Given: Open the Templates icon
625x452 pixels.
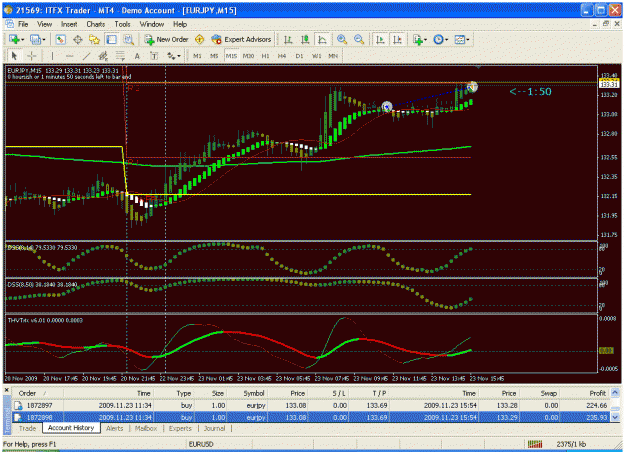Looking at the screenshot, I should pos(460,39).
